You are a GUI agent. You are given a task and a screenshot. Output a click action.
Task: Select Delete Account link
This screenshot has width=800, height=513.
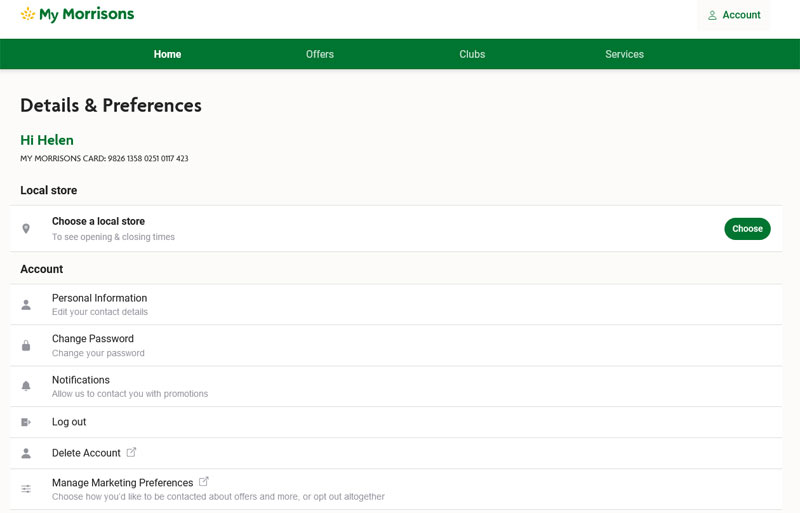(396, 453)
